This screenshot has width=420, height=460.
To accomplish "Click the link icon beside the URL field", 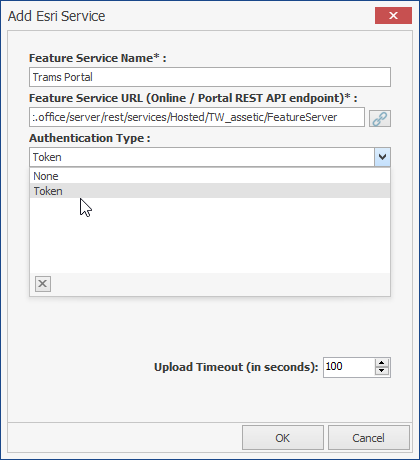I will [380, 118].
